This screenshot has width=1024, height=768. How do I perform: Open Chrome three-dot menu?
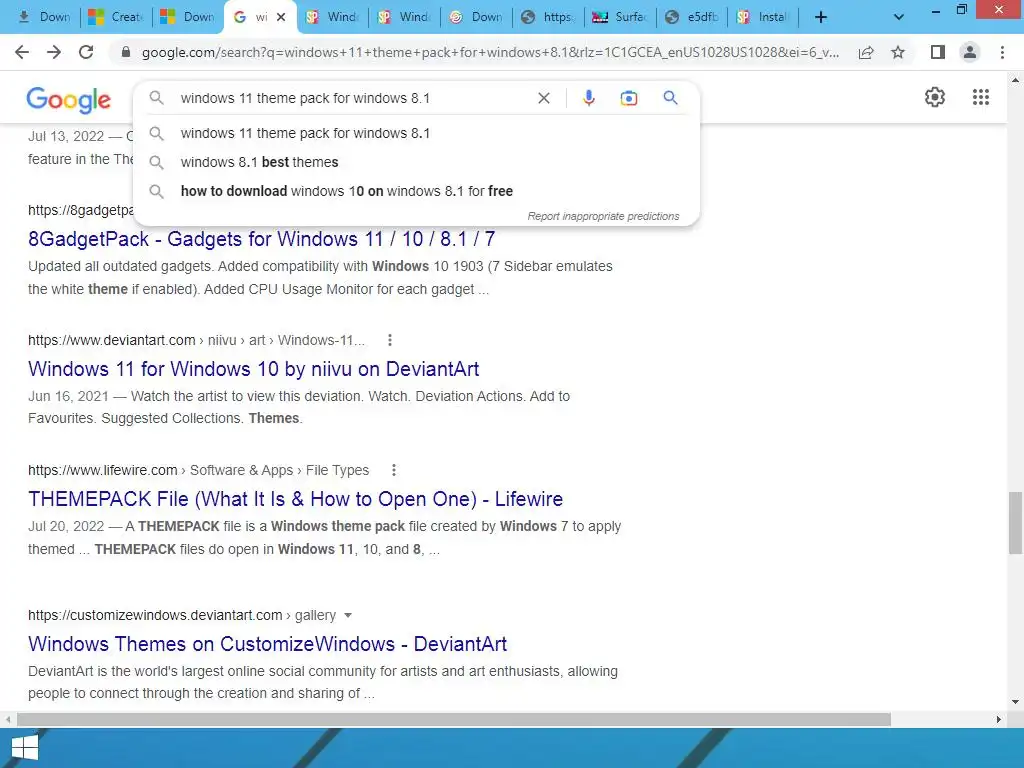[1002, 52]
